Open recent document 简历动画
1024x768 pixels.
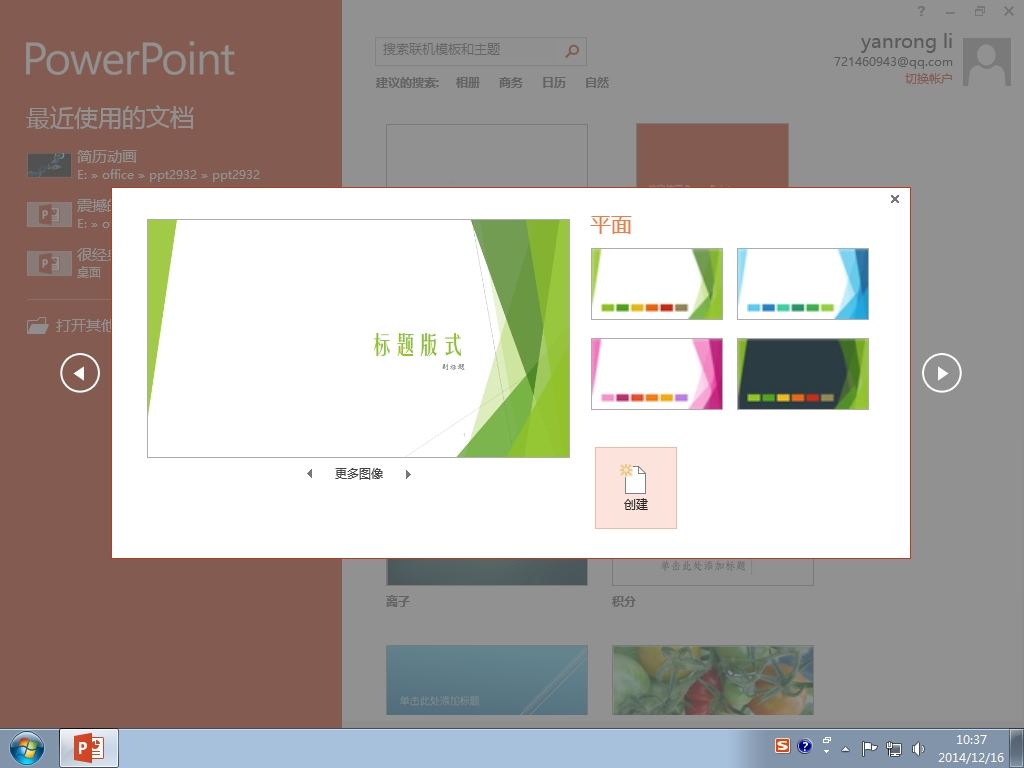143,165
